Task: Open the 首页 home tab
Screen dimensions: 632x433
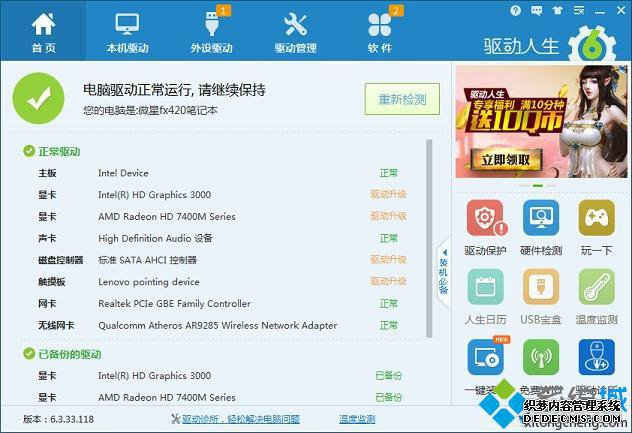Action: point(43,31)
